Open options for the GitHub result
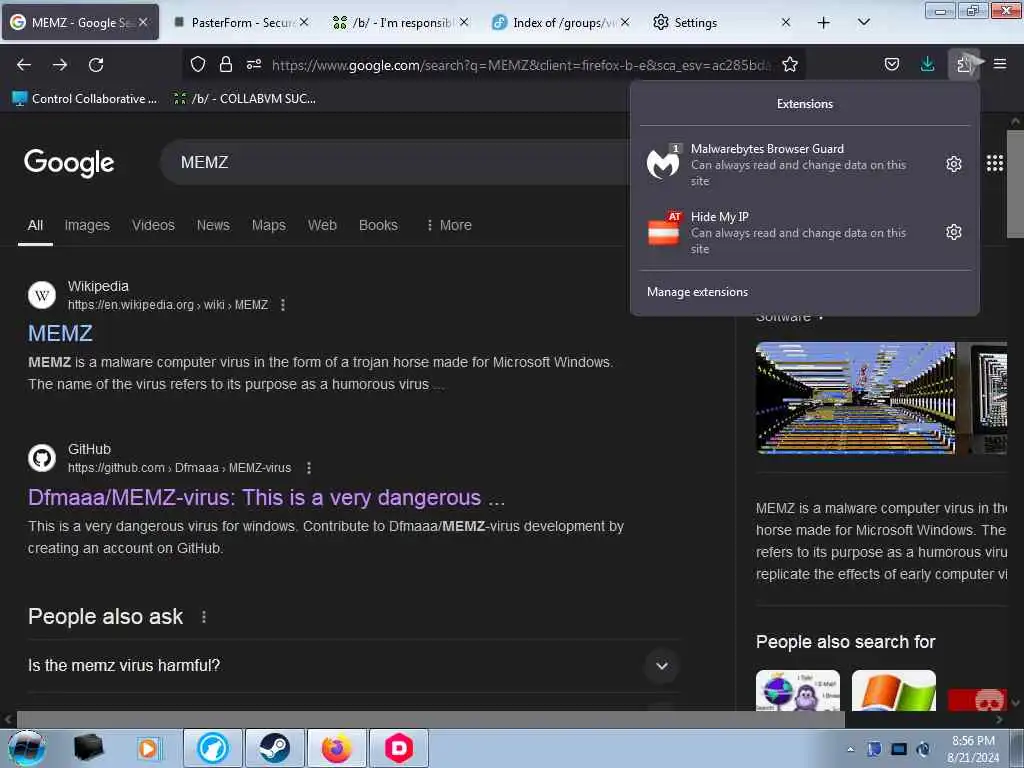Viewport: 1024px width, 768px height. click(309, 468)
